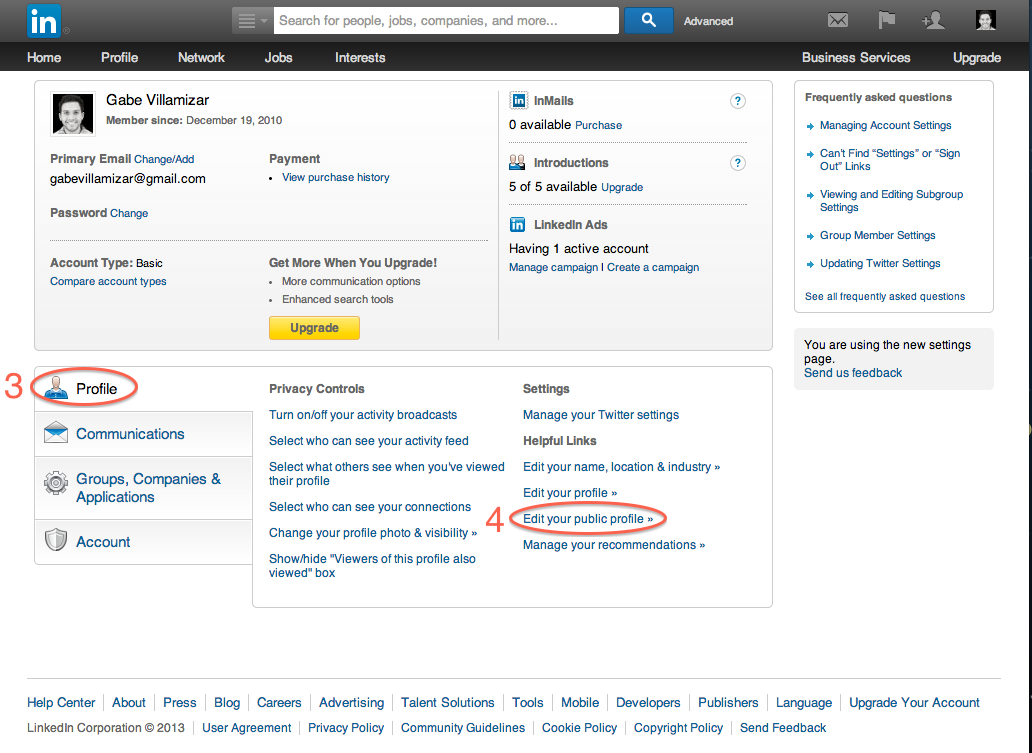Image resolution: width=1032 pixels, height=753 pixels.
Task: Open the profile photo account menu
Action: [x=984, y=20]
